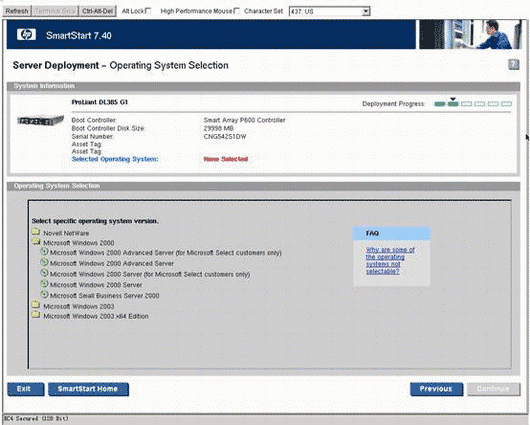530x425 pixels.
Task: Click the Novell NetWare folder icon
Action: pyautogui.click(x=35, y=232)
